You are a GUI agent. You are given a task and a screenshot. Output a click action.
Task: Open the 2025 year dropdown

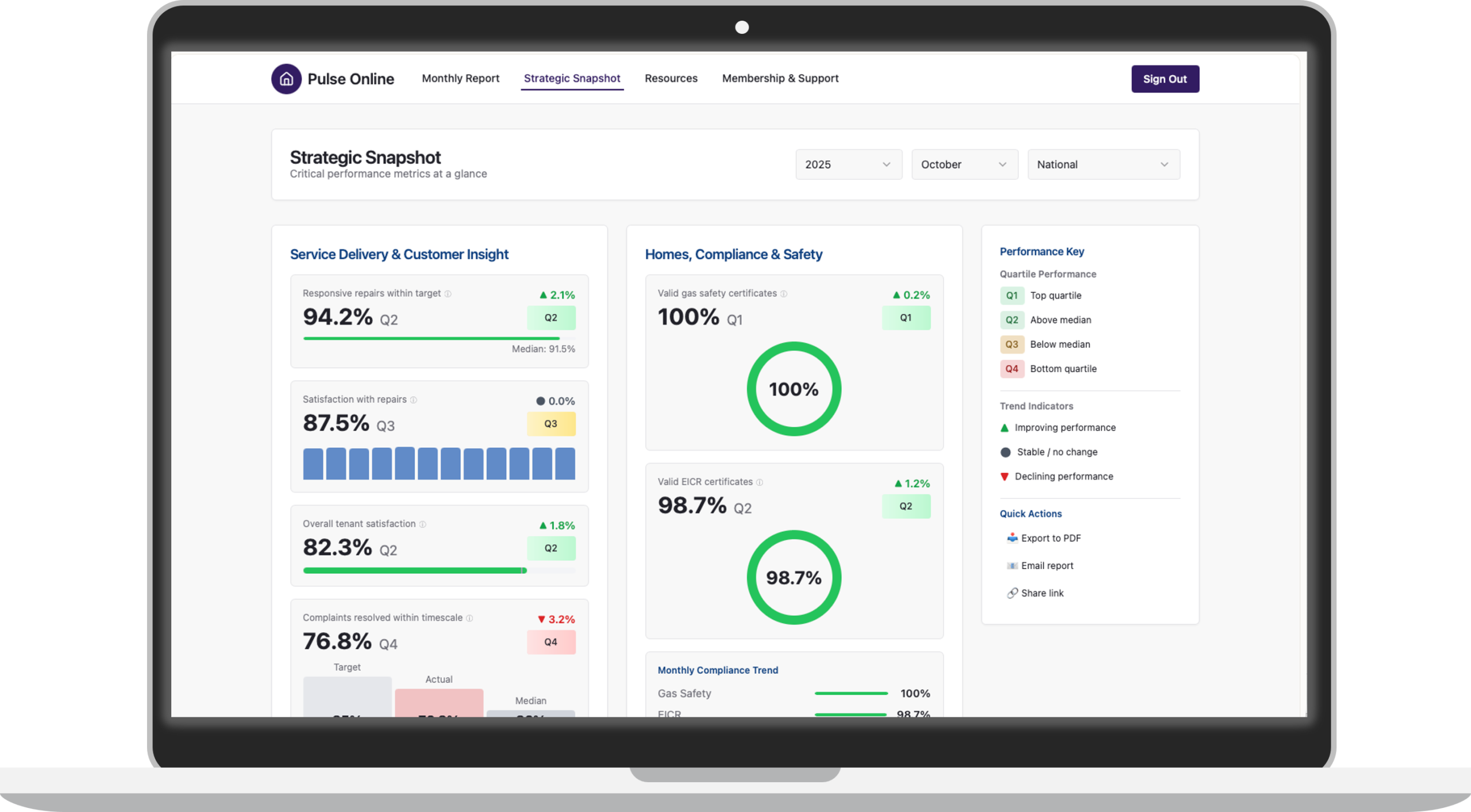(x=848, y=165)
